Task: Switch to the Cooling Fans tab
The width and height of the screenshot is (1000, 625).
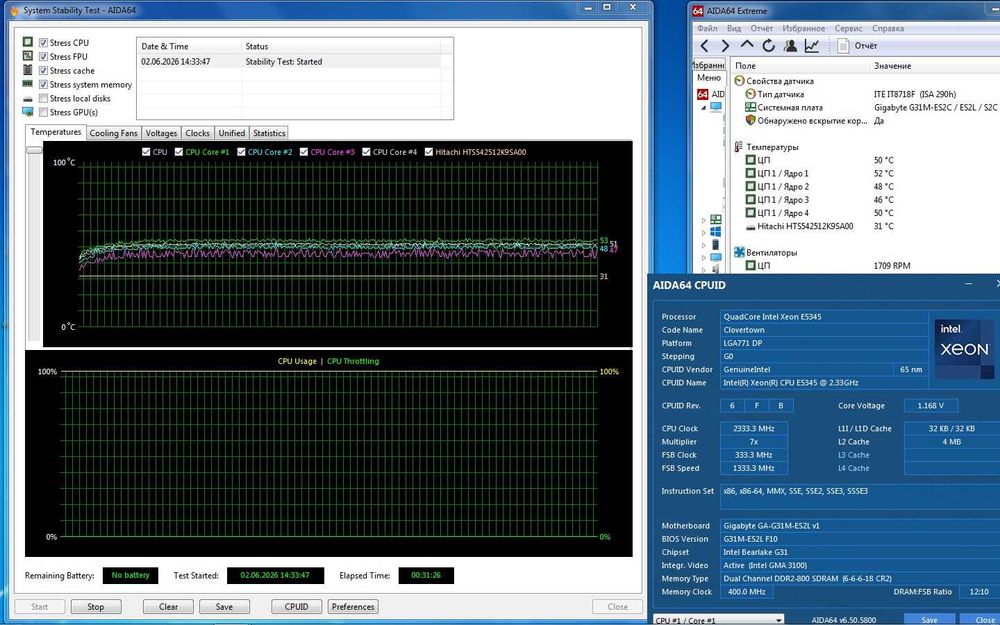Action: [x=114, y=133]
